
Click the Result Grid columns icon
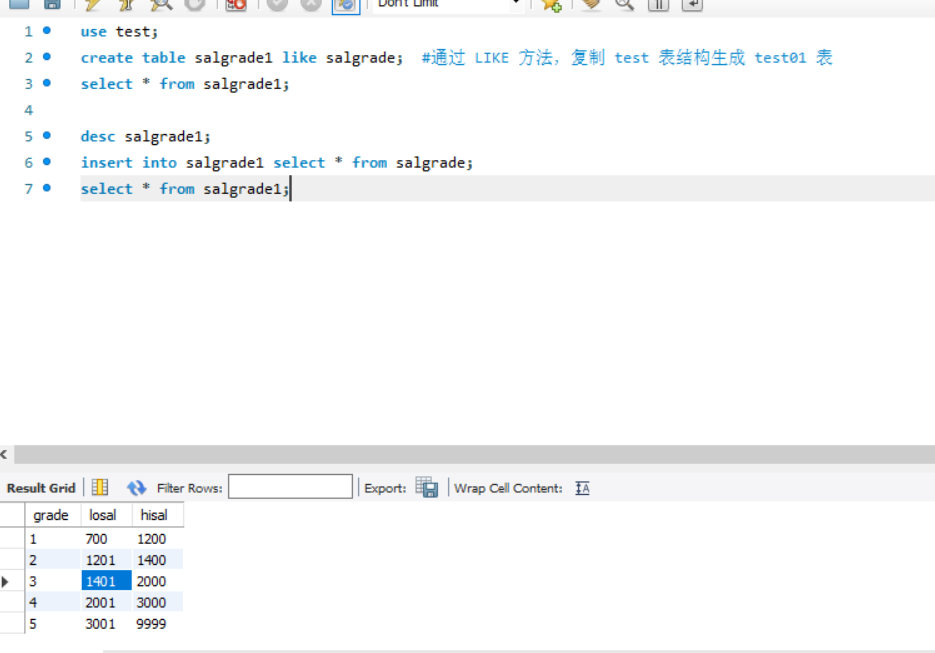[x=100, y=488]
